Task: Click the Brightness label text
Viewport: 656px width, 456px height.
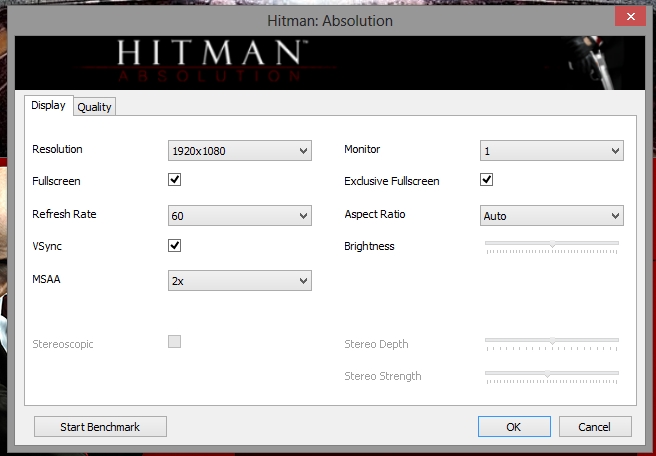Action: (369, 246)
